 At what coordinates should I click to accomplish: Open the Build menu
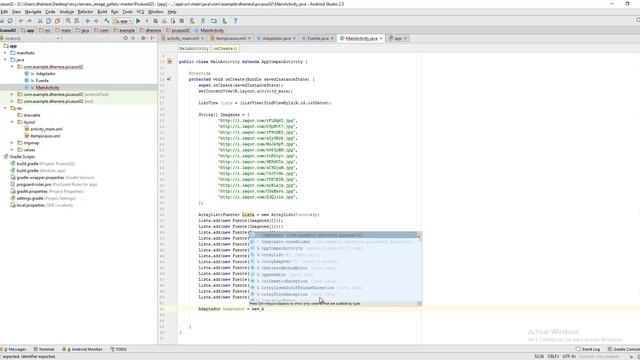pos(102,12)
